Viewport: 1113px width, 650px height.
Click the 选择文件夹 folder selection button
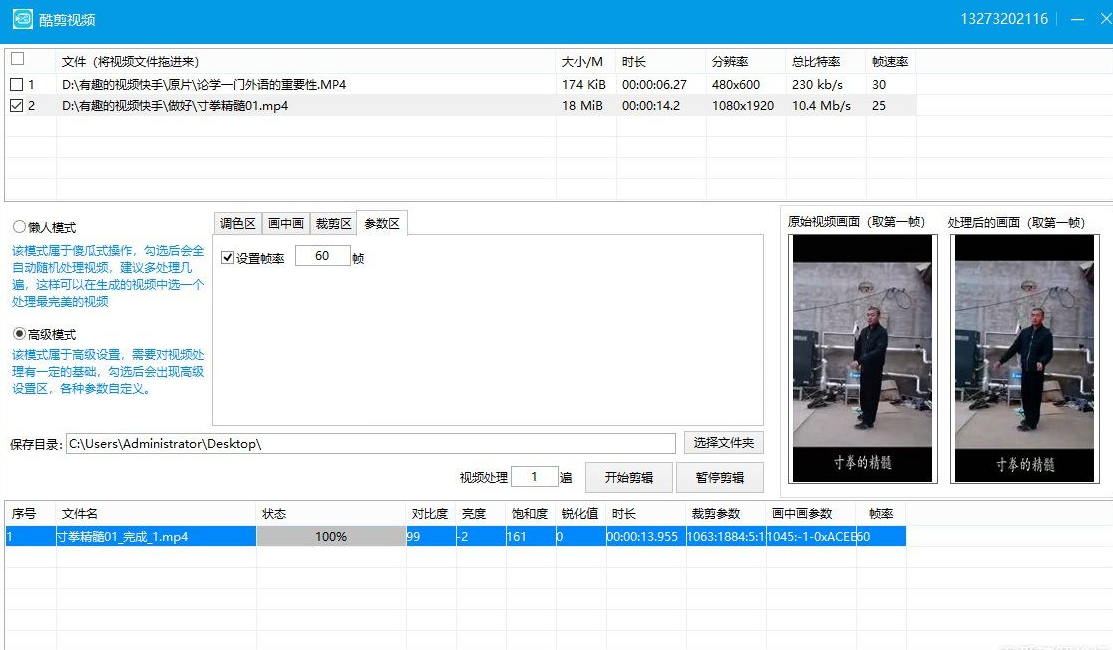[x=723, y=442]
